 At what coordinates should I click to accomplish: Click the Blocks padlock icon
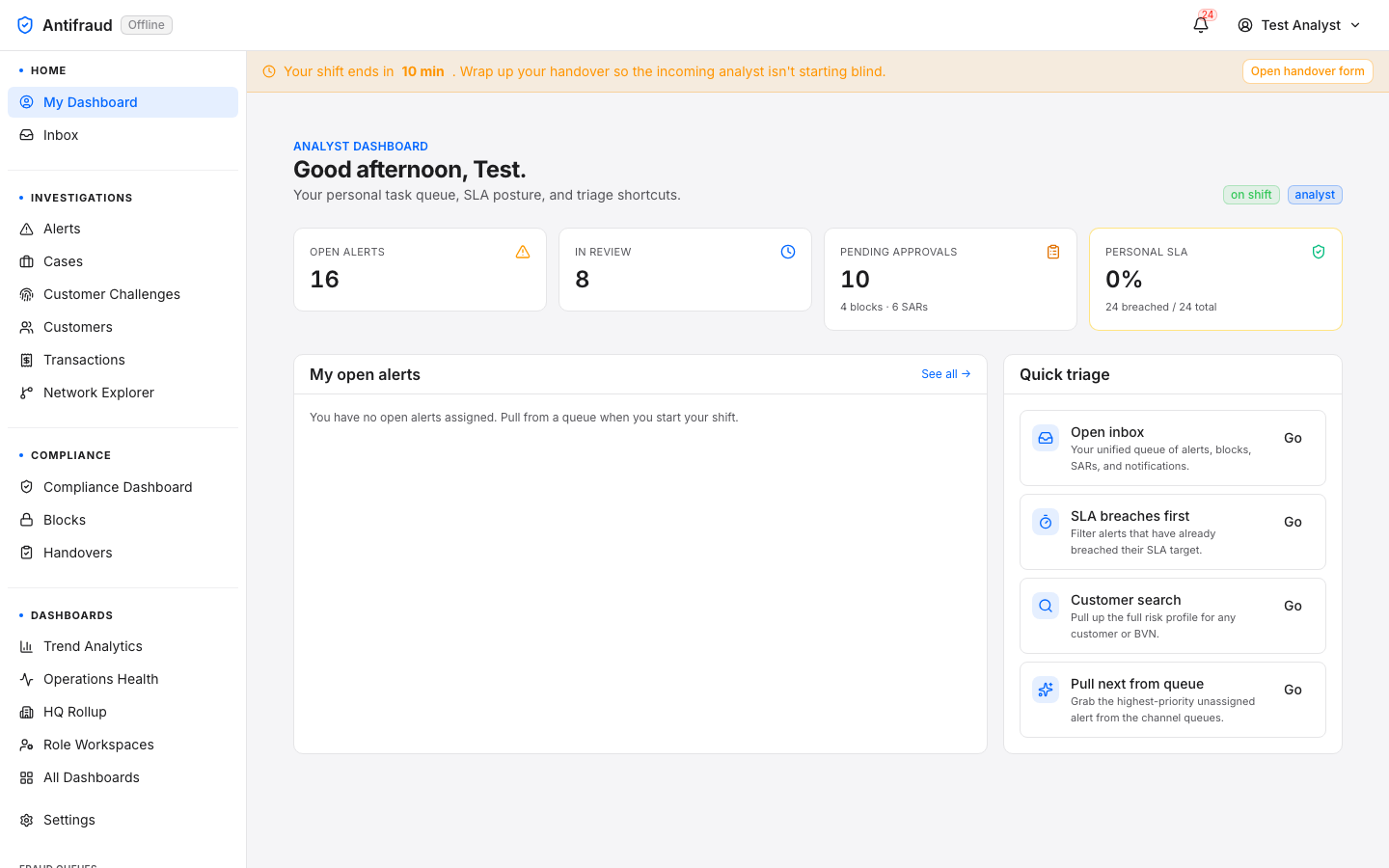pyautogui.click(x=27, y=520)
